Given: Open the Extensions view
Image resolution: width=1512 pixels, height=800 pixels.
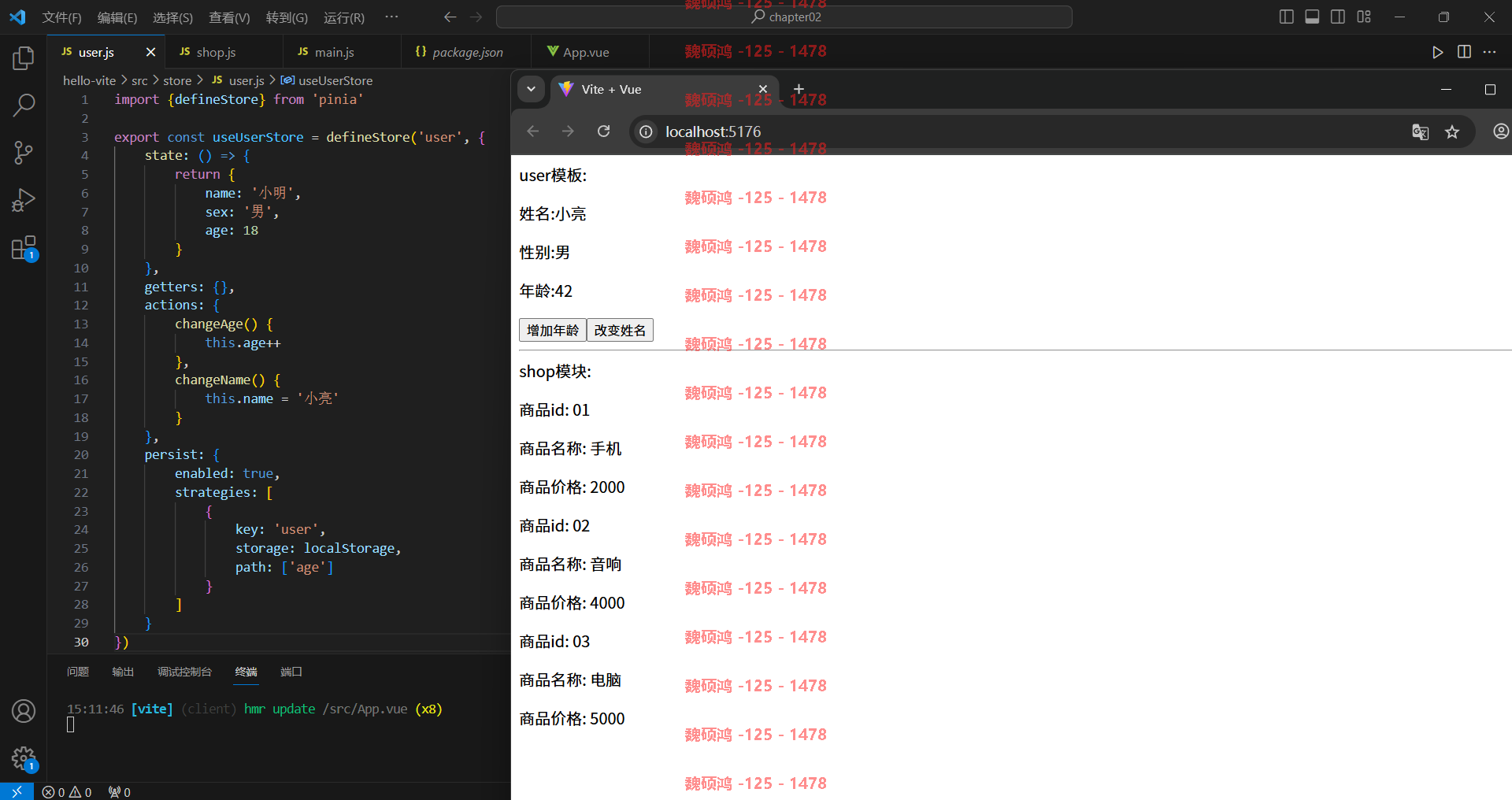Looking at the screenshot, I should (x=24, y=248).
